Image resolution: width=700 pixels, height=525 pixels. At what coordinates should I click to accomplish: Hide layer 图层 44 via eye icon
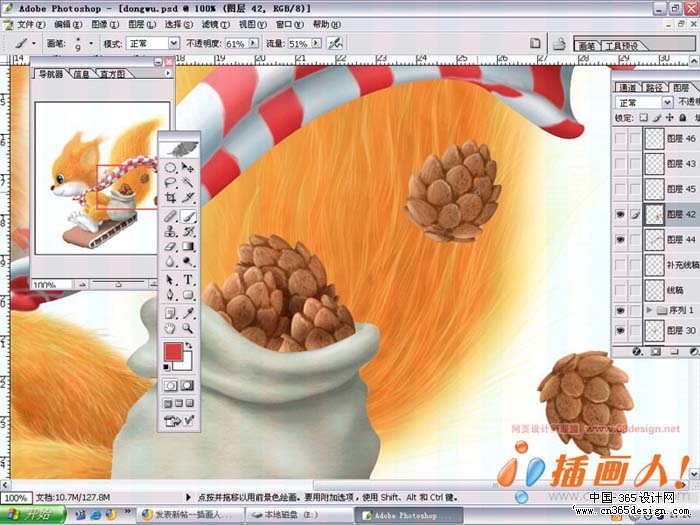point(620,240)
